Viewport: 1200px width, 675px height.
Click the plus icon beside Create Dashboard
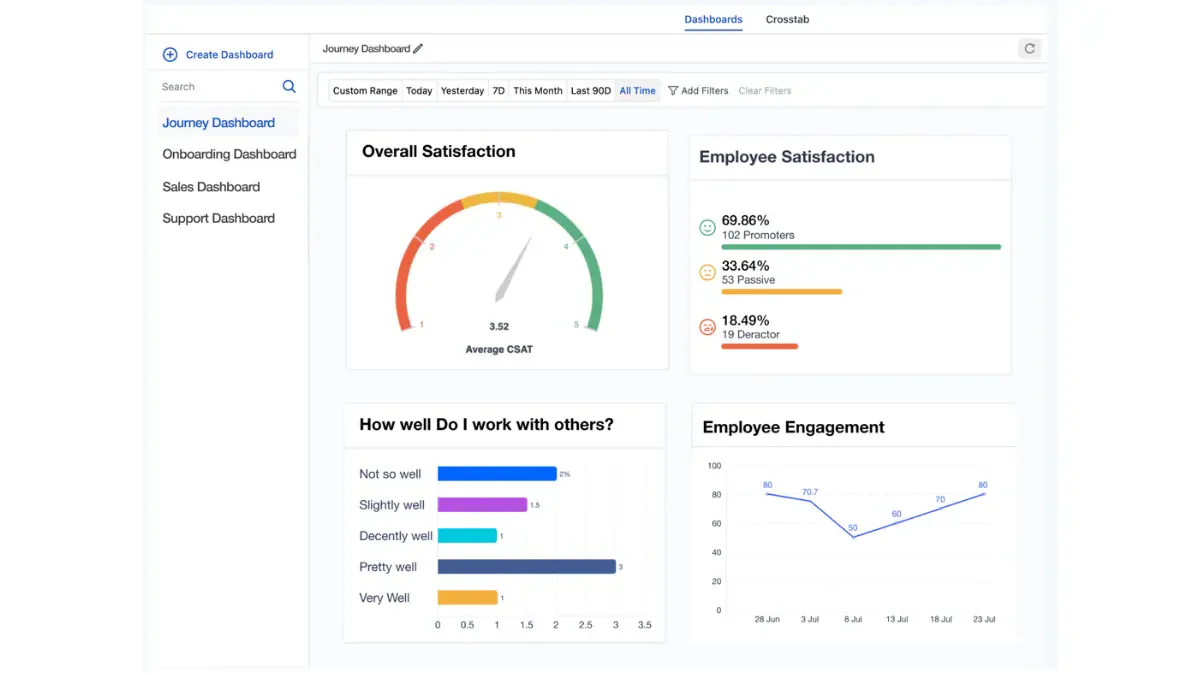tap(170, 55)
